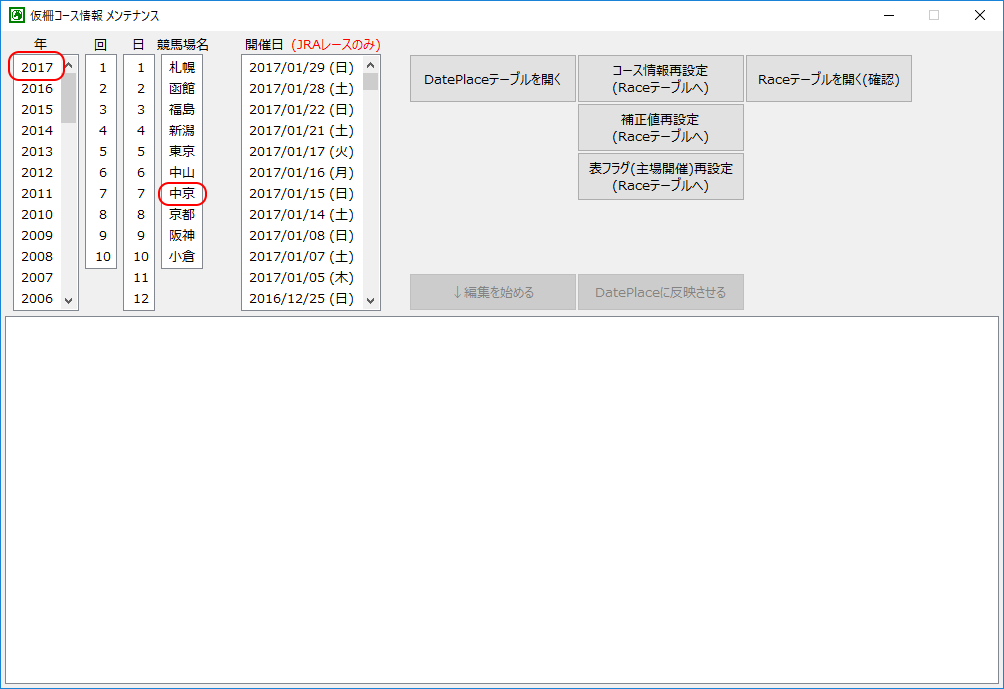Select 札幌 racecourse
Image resolution: width=1004 pixels, height=689 pixels.
point(182,67)
